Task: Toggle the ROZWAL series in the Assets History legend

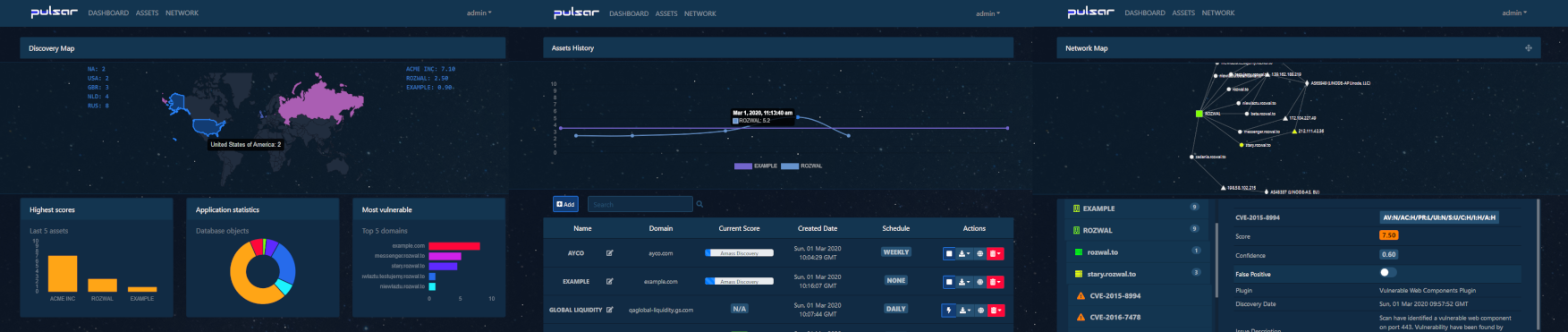Action: click(801, 166)
